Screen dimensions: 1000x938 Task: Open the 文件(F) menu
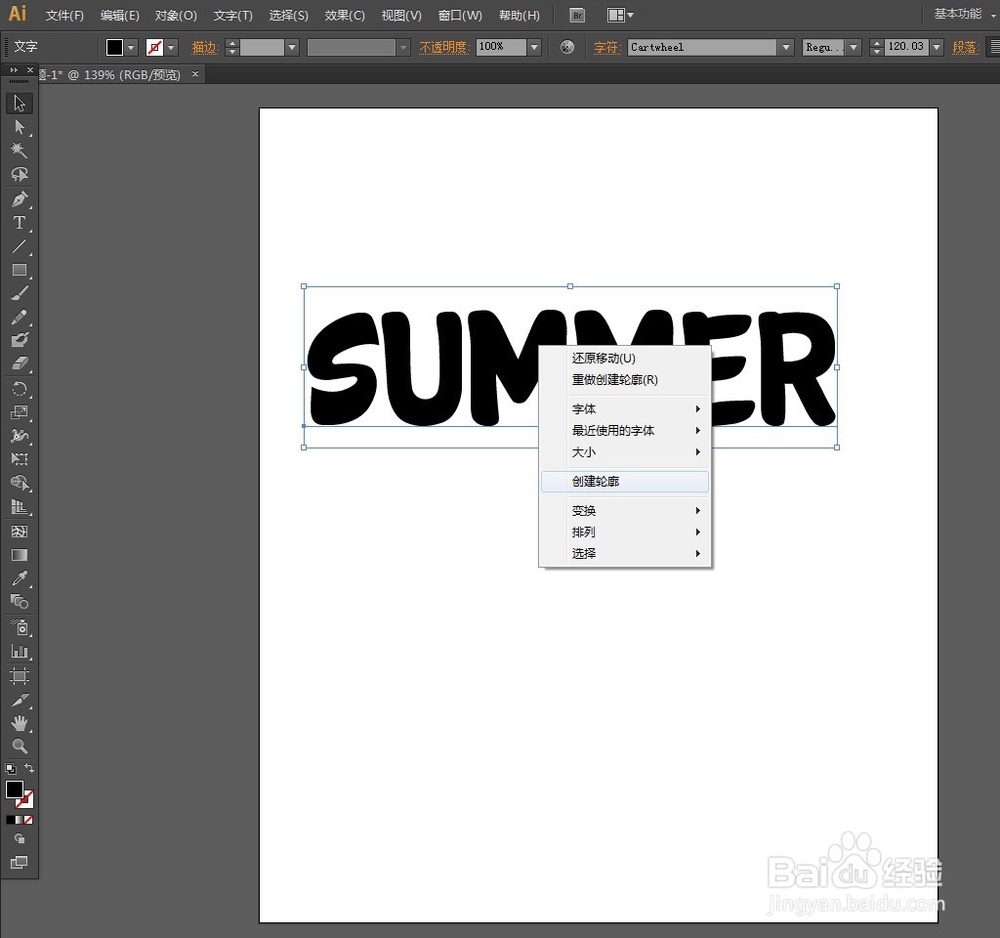(x=64, y=15)
